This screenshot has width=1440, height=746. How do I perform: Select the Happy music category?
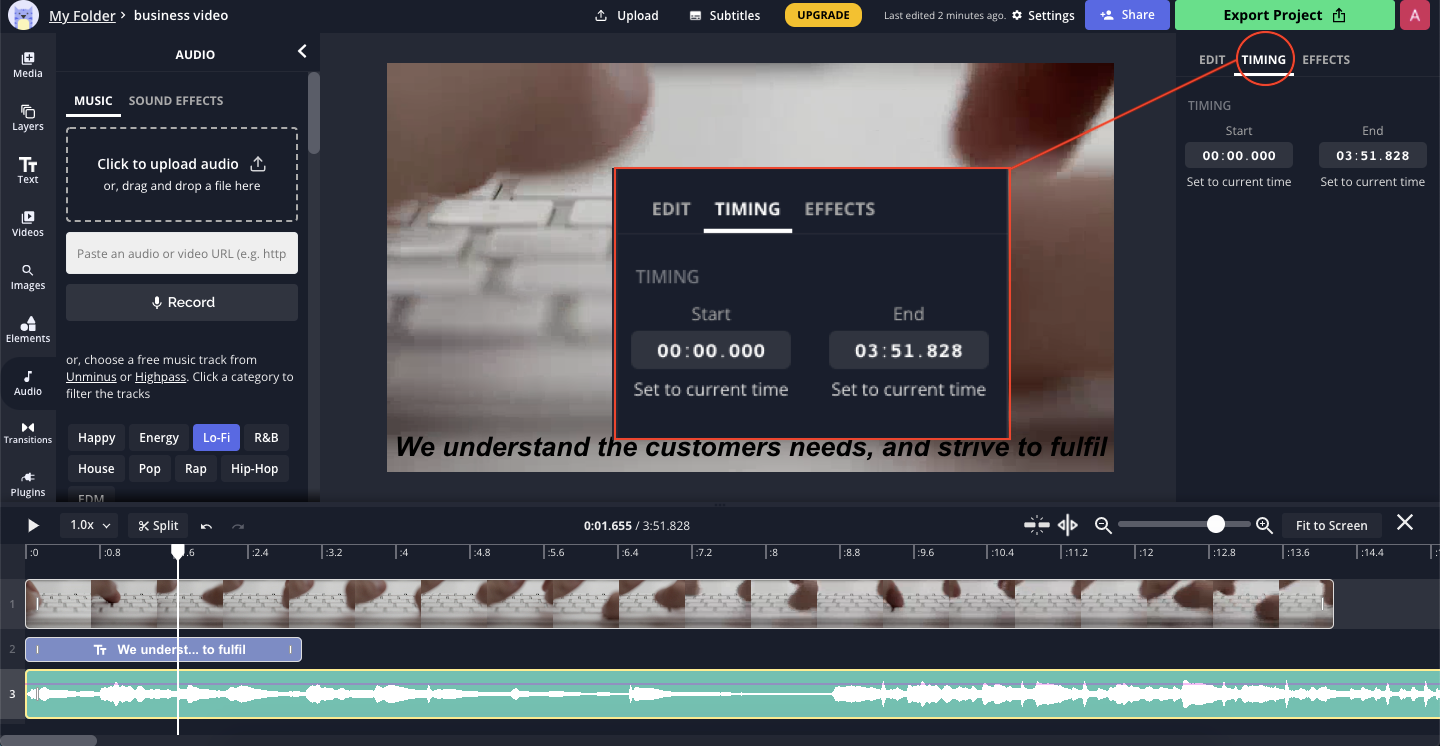point(97,438)
